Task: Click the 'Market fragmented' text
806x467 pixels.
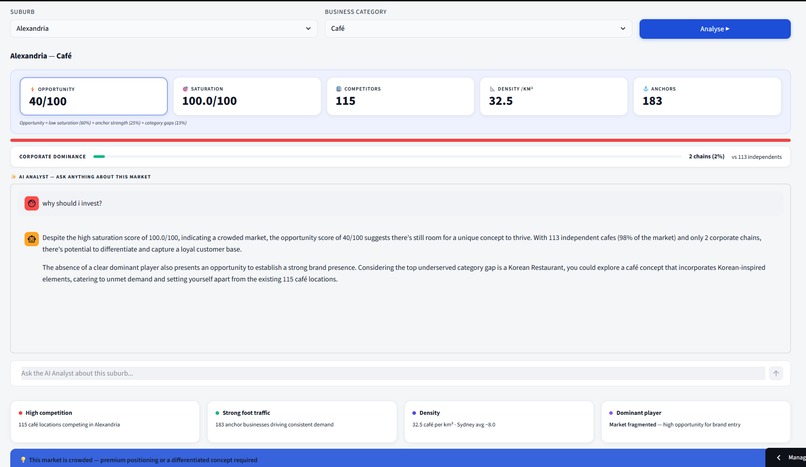Action: click(x=632, y=424)
